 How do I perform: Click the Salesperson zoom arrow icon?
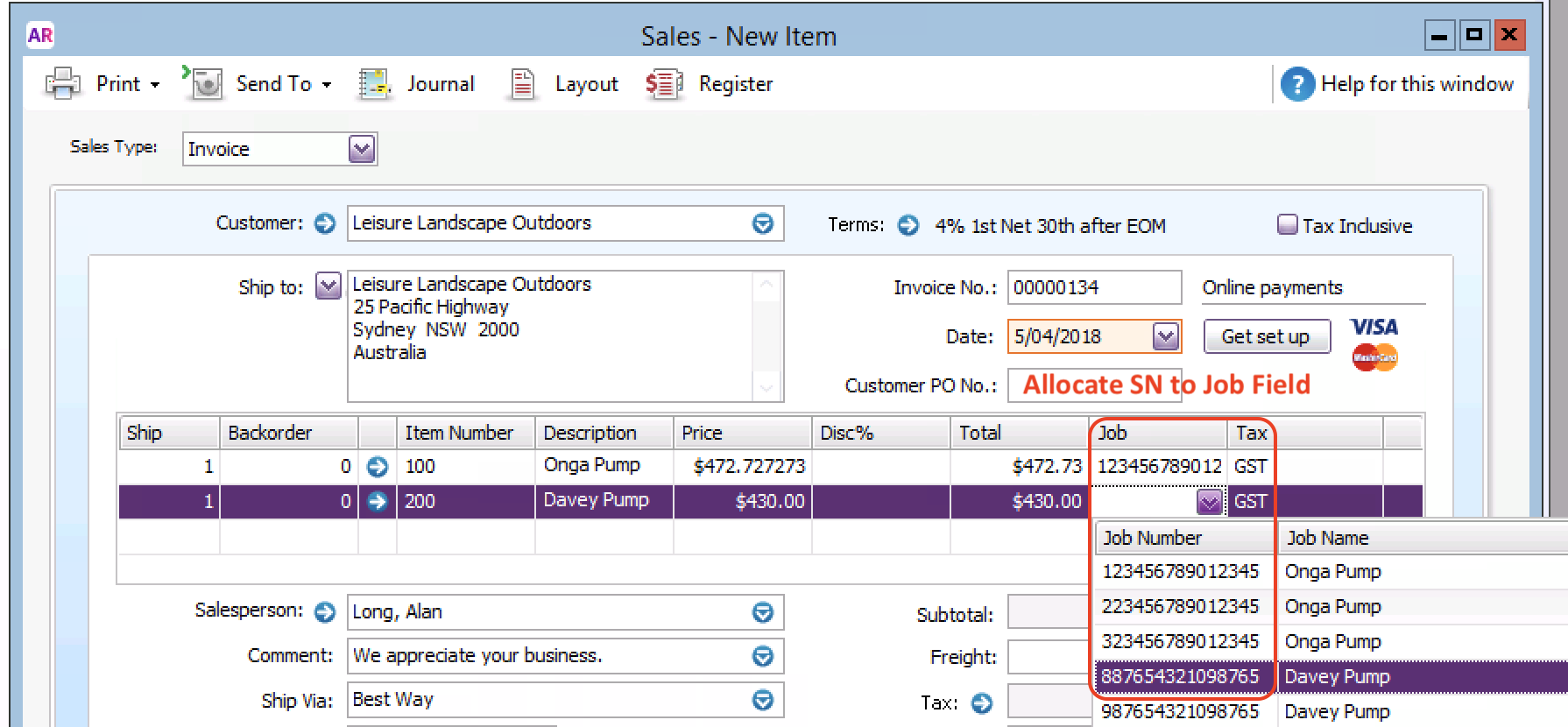pyautogui.click(x=325, y=612)
